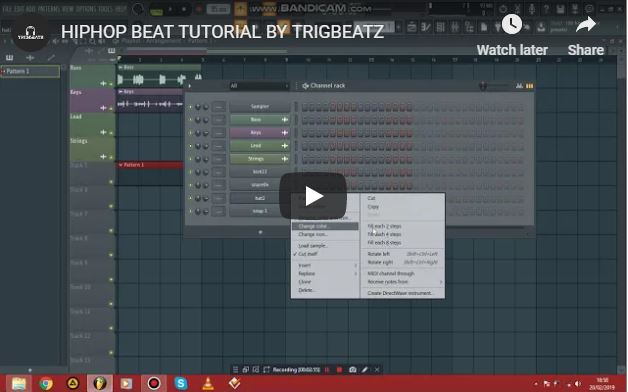
Task: Play the HIPHOP BEAT TUTORIAL video
Action: pos(313,196)
